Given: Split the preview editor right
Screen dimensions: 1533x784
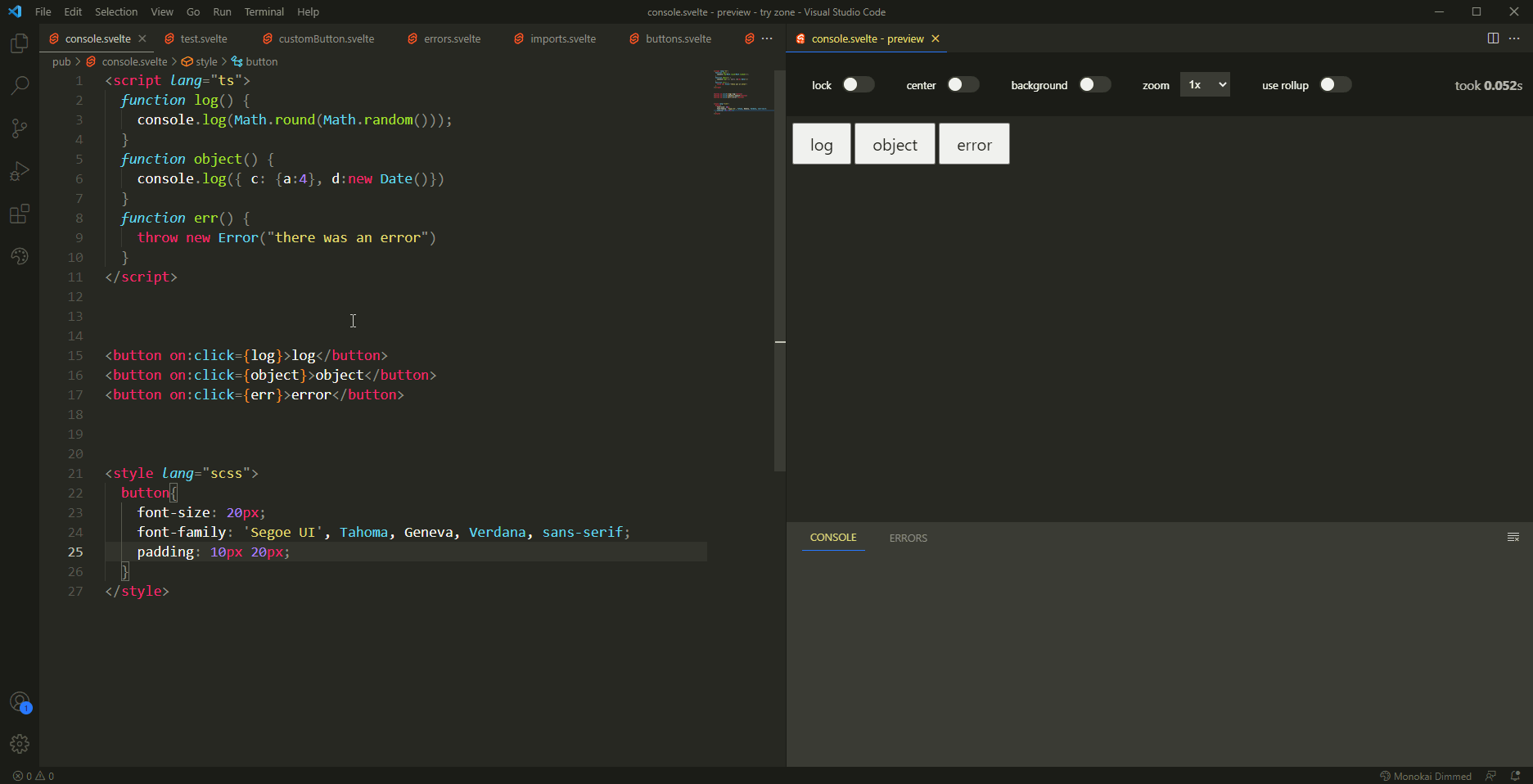Looking at the screenshot, I should coord(1493,38).
